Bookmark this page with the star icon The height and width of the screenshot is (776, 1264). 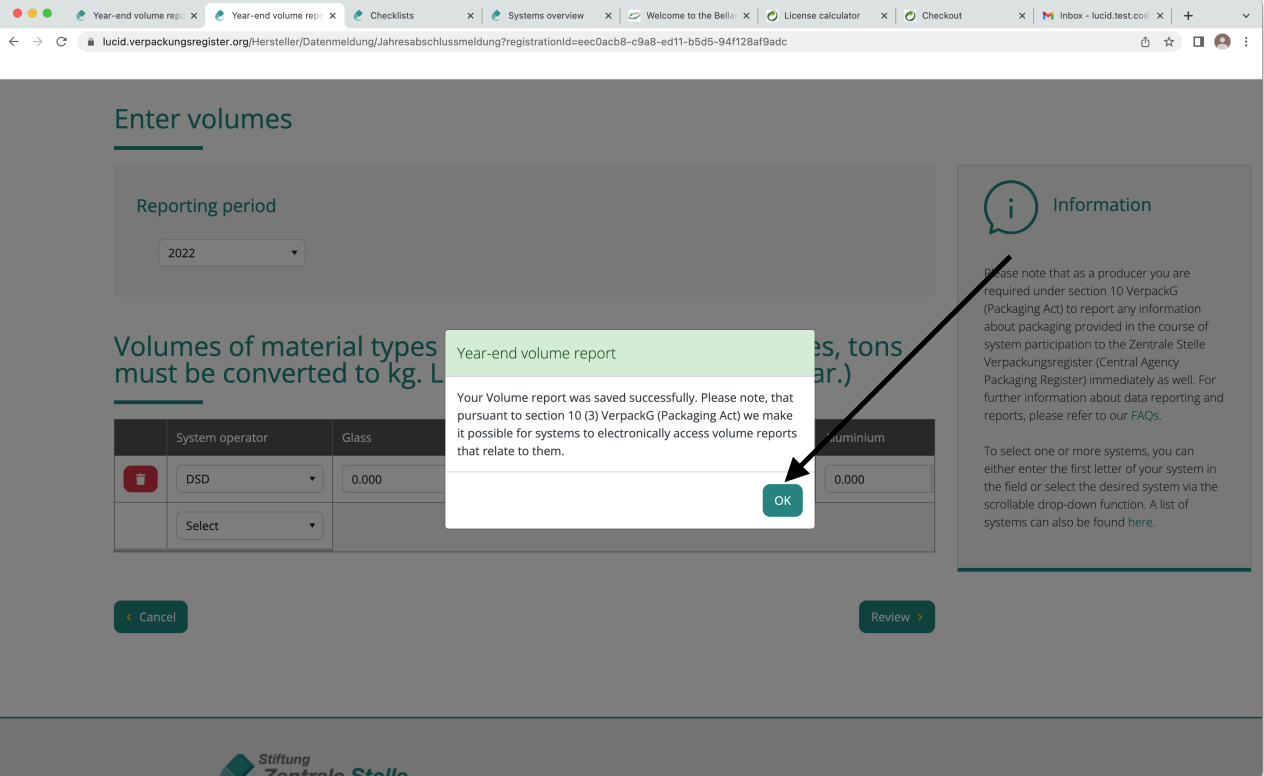point(1169,42)
